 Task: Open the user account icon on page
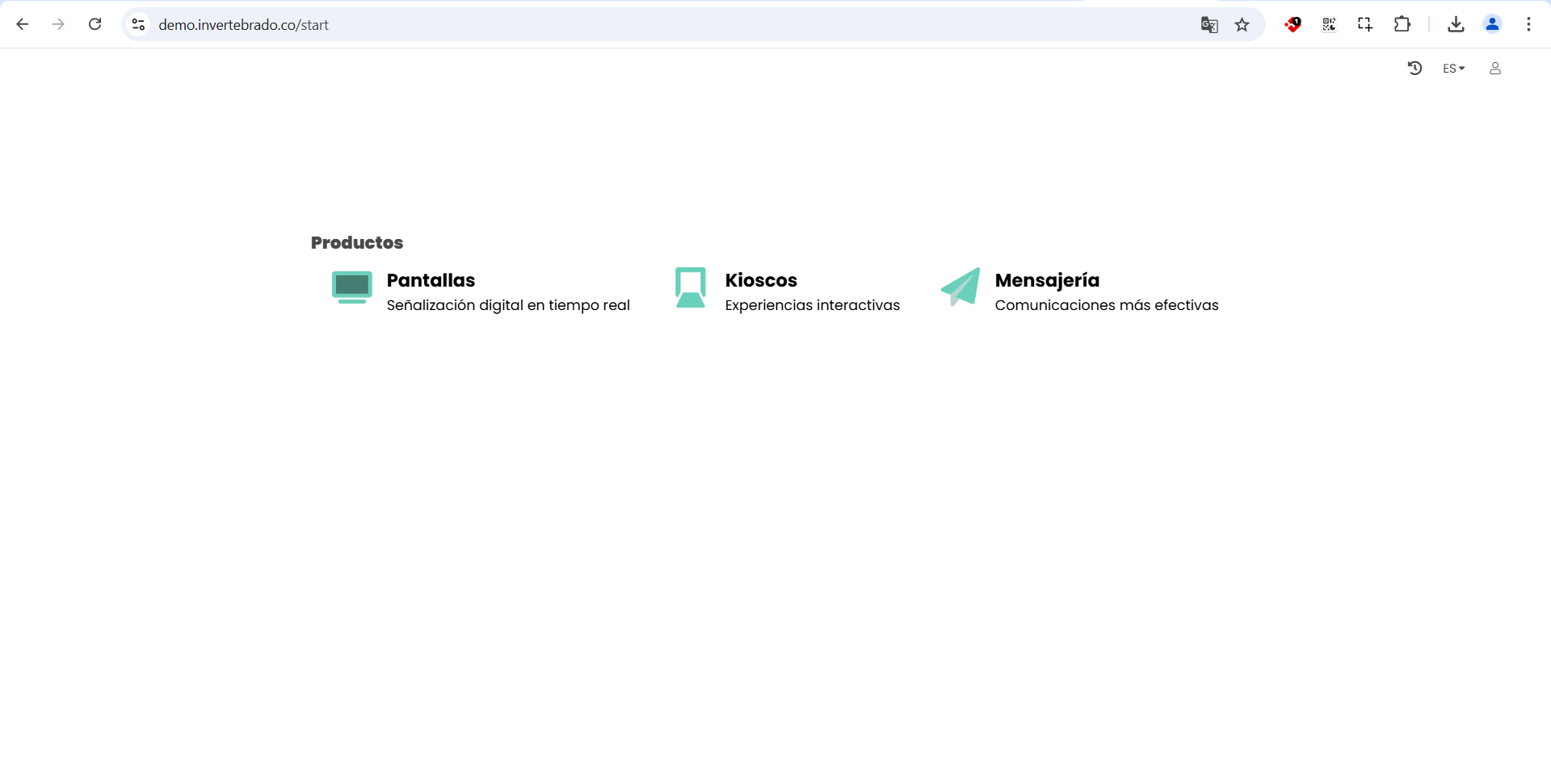pos(1494,69)
